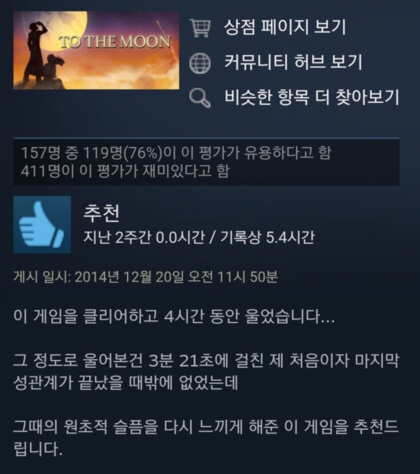Click the shopping cart store icon
Screen dimensions: 420x474
[200, 28]
